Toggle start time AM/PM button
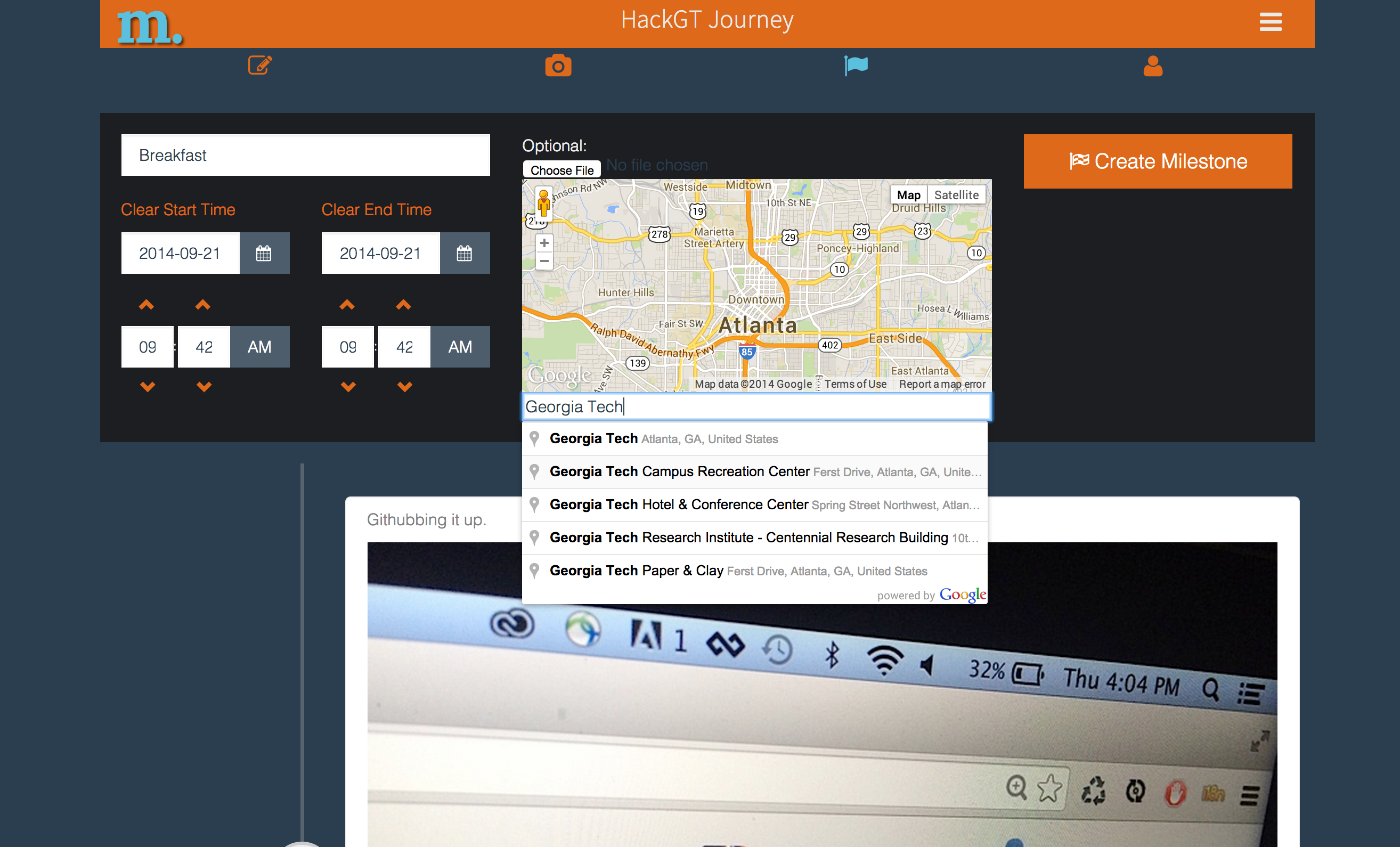The image size is (1400, 847). pos(259,347)
